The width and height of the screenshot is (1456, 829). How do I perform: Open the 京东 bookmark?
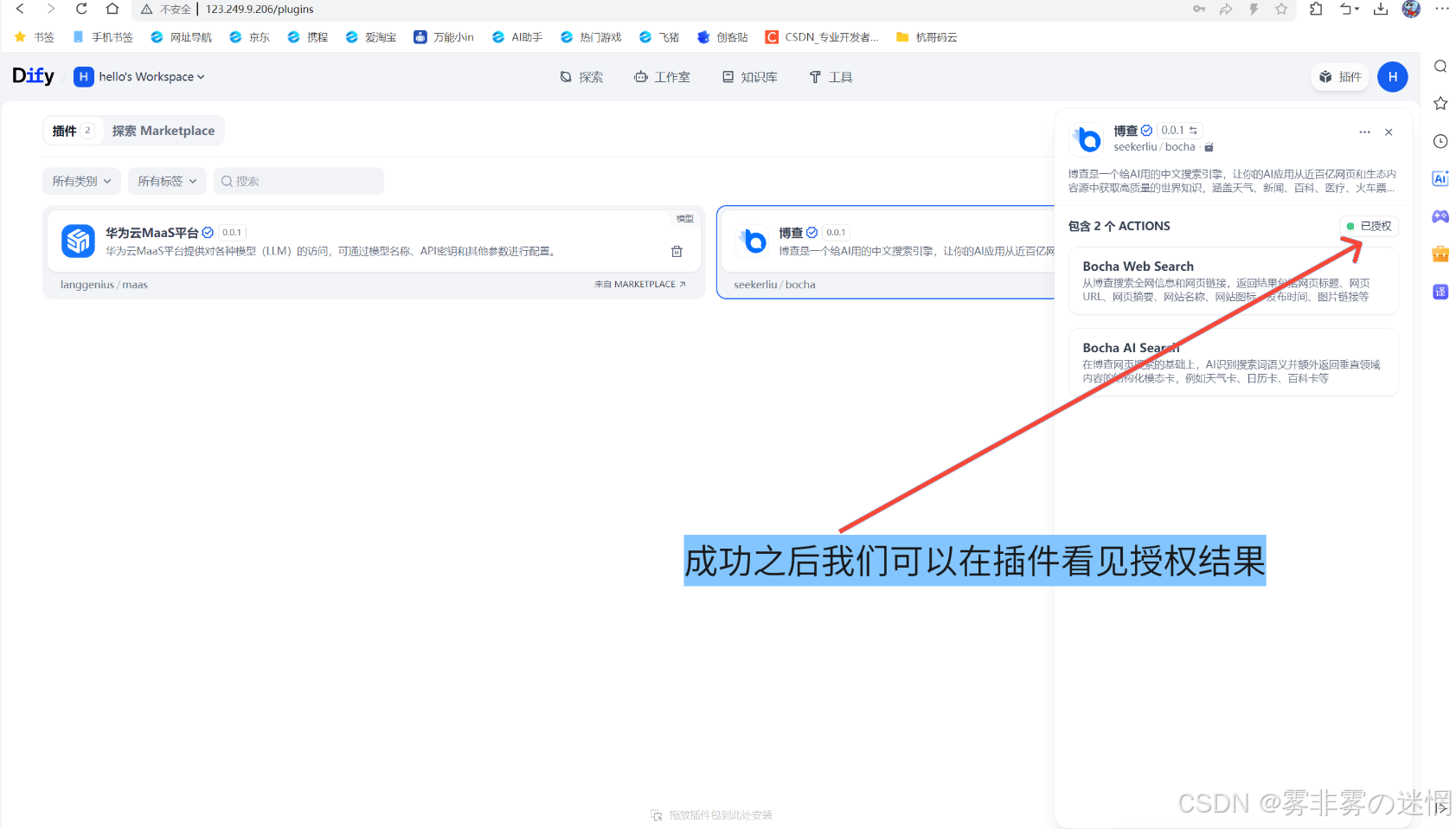249,37
